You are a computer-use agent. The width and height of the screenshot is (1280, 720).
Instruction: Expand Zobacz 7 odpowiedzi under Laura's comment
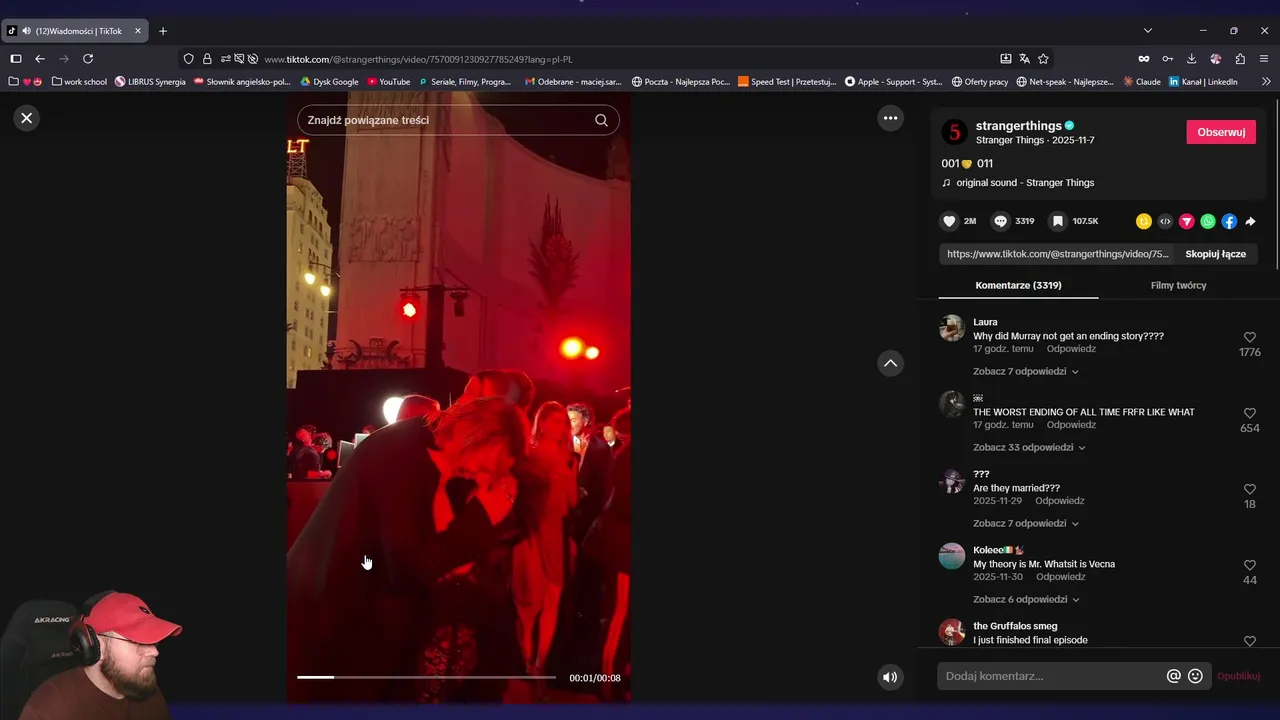pos(1025,371)
